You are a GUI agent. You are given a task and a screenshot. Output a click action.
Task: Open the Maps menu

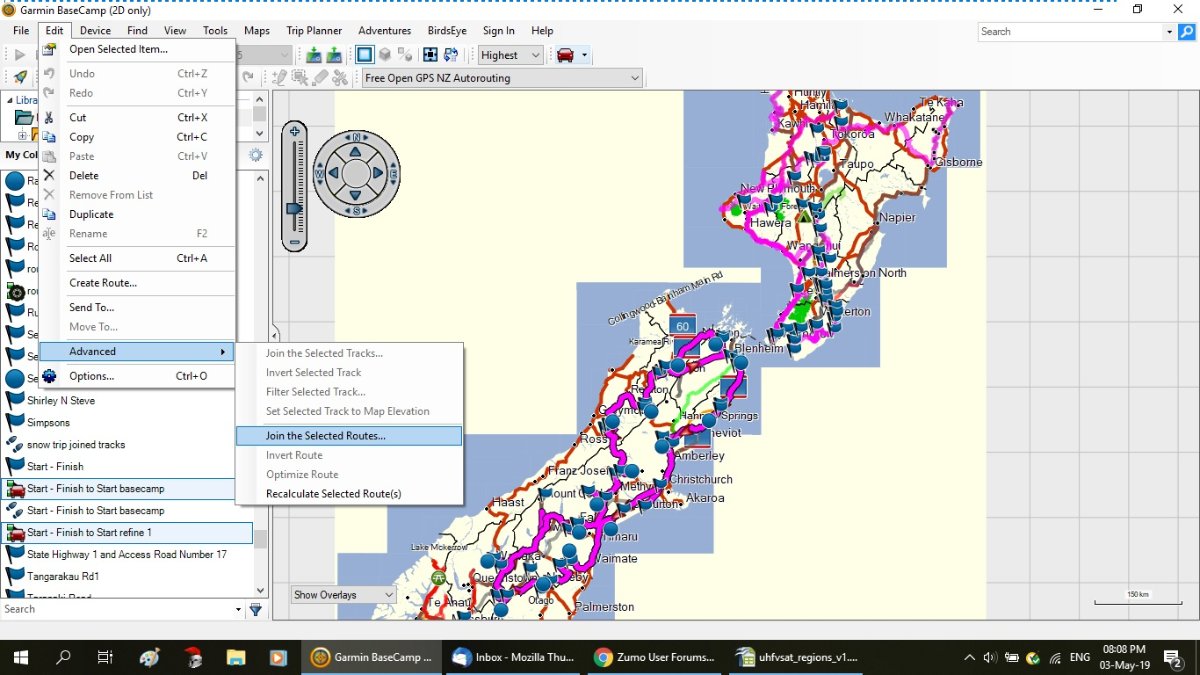coord(257,31)
